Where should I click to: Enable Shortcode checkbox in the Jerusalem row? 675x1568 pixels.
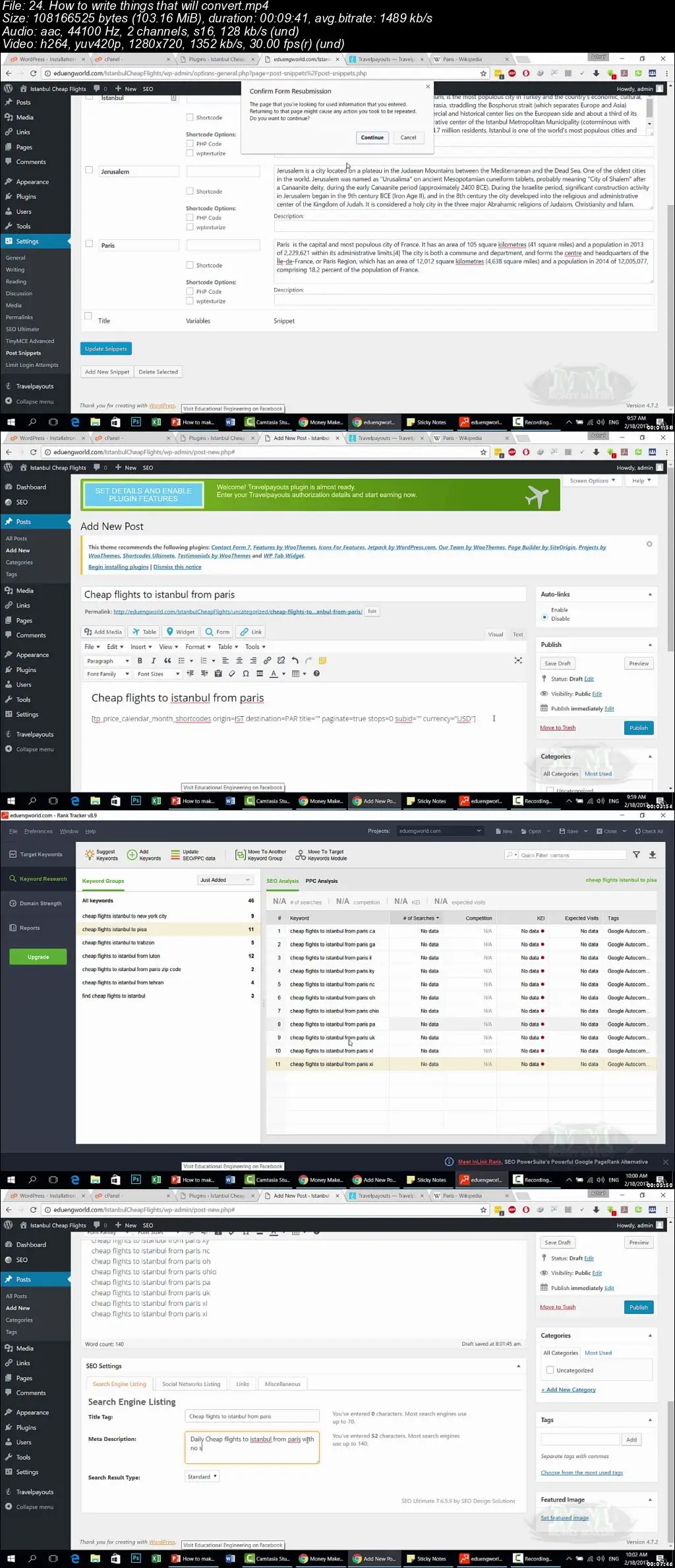[x=190, y=192]
